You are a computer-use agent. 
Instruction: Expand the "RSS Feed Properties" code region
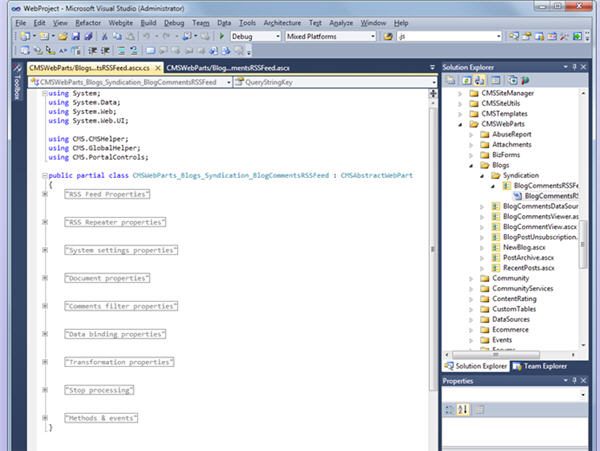click(x=47, y=194)
